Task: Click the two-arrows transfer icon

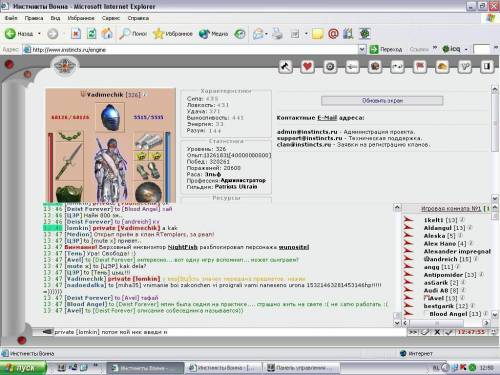Action: pos(397,67)
